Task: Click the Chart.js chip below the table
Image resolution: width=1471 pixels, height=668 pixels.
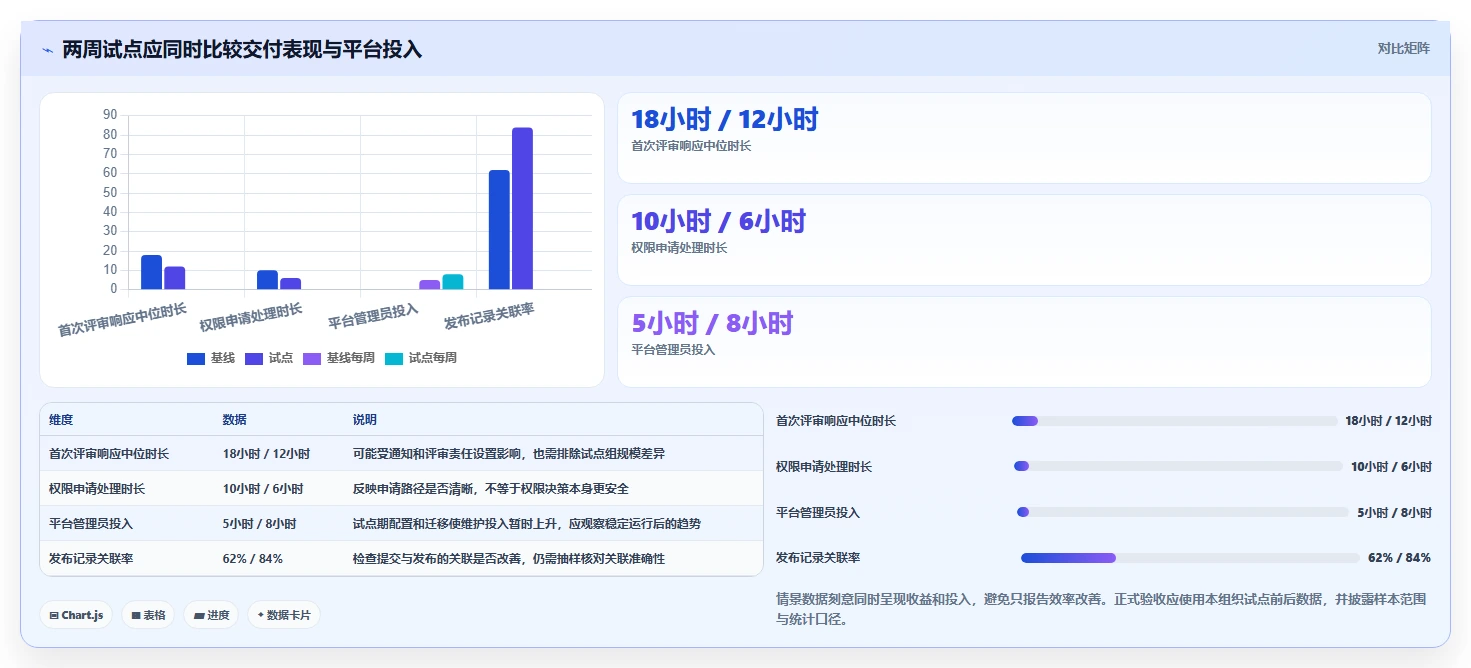Action: (x=76, y=615)
